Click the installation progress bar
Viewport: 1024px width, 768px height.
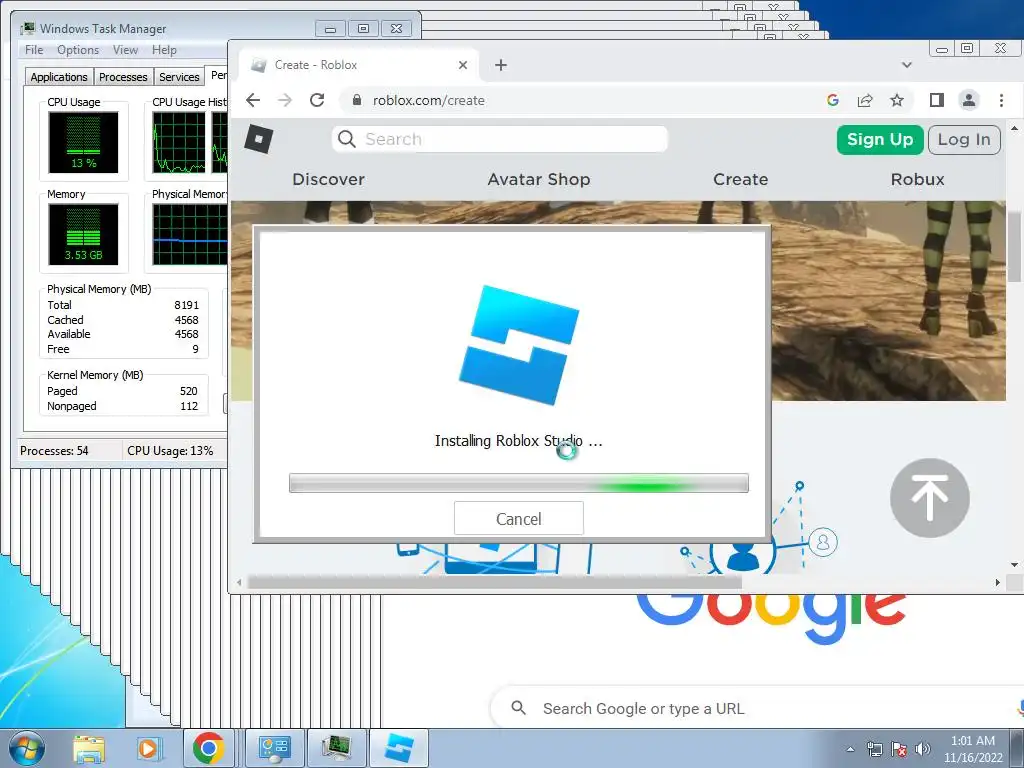point(519,483)
